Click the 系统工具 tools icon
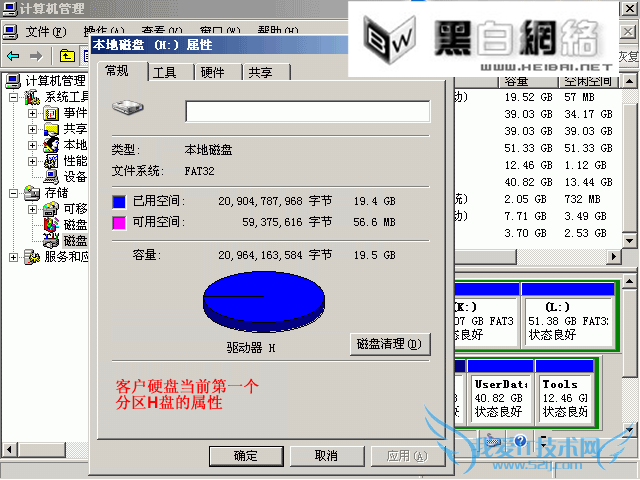This screenshot has width=640, height=480. coord(32,97)
